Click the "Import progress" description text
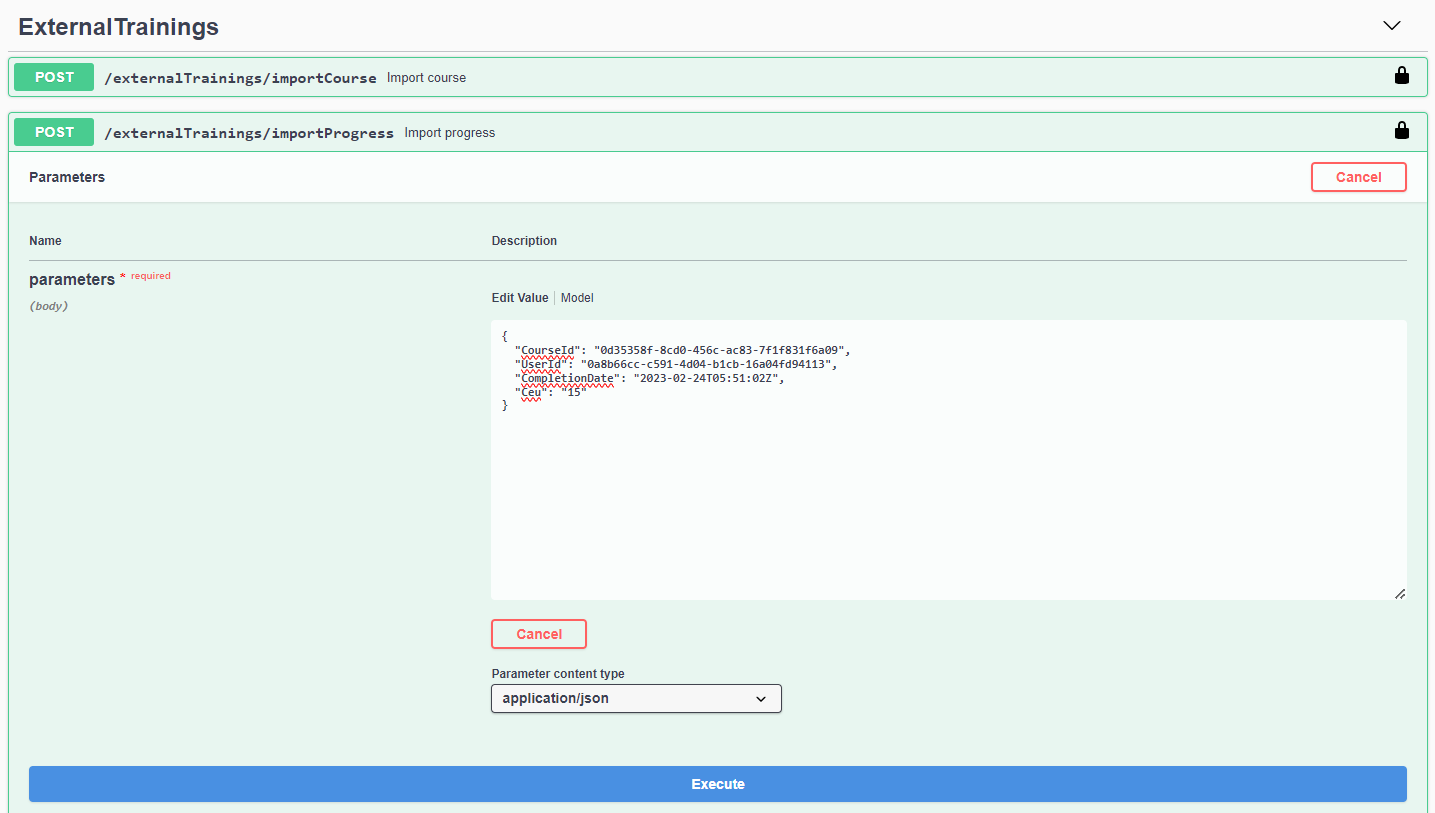The image size is (1435, 813). [x=449, y=133]
